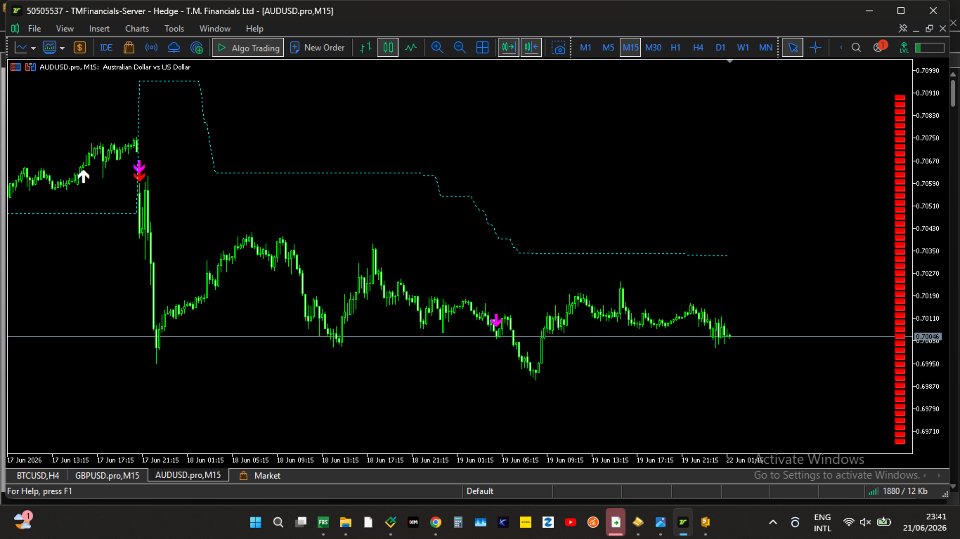Screen dimensions: 960x539
Task: Open the Windows Start menu
Action: 255,522
